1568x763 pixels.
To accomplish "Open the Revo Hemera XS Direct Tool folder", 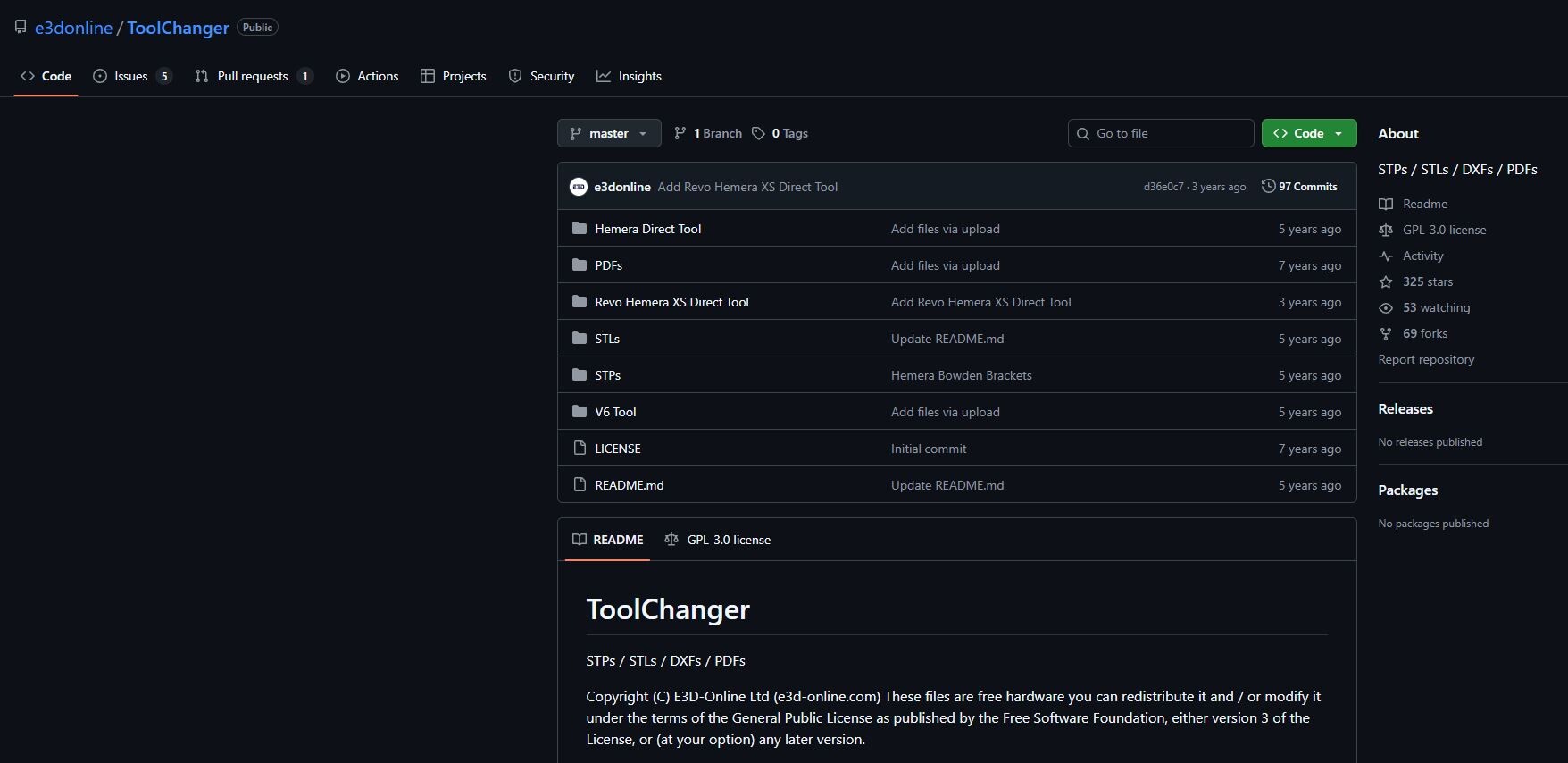I will (671, 302).
